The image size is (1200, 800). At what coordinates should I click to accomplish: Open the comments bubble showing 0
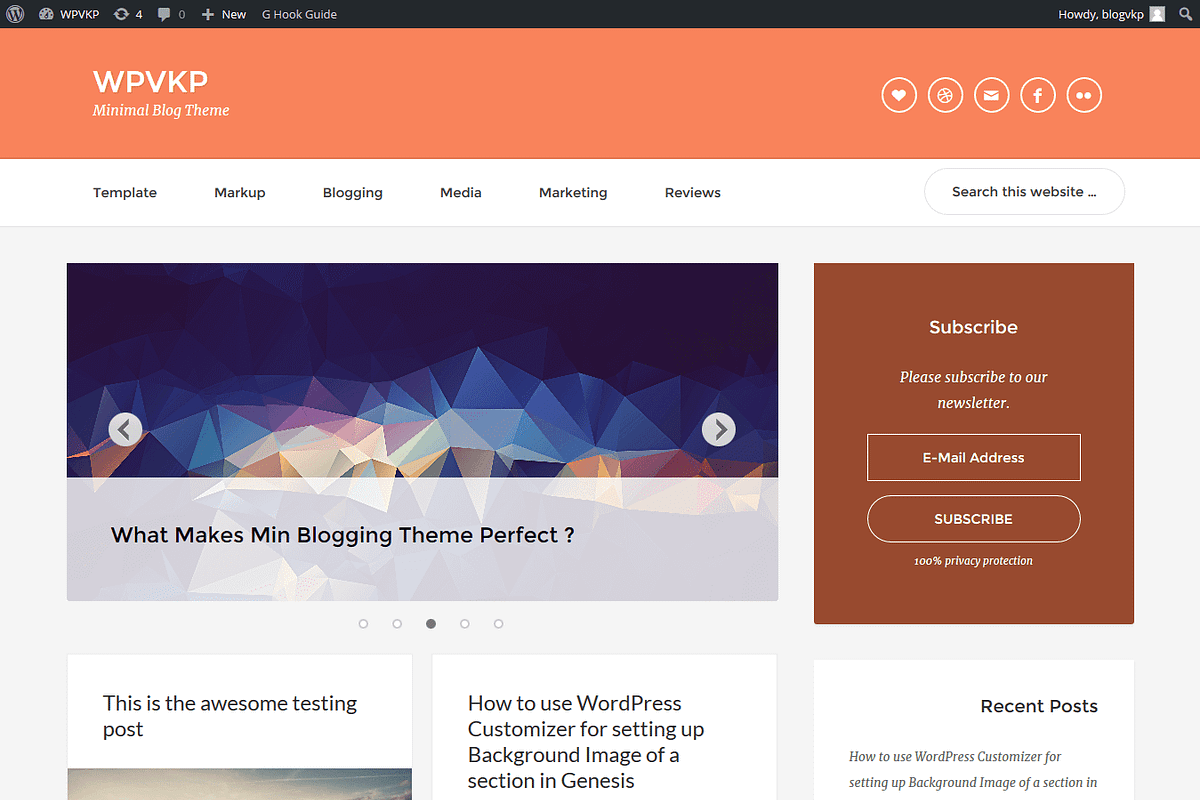pos(171,14)
